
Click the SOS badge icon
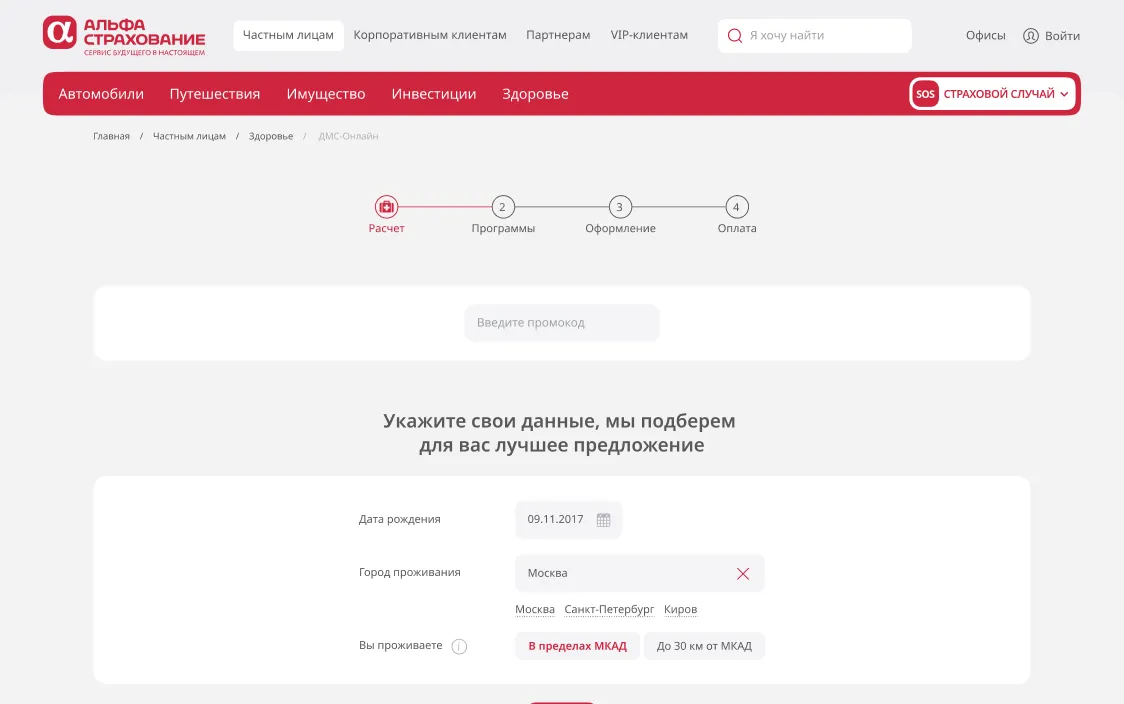tap(925, 94)
